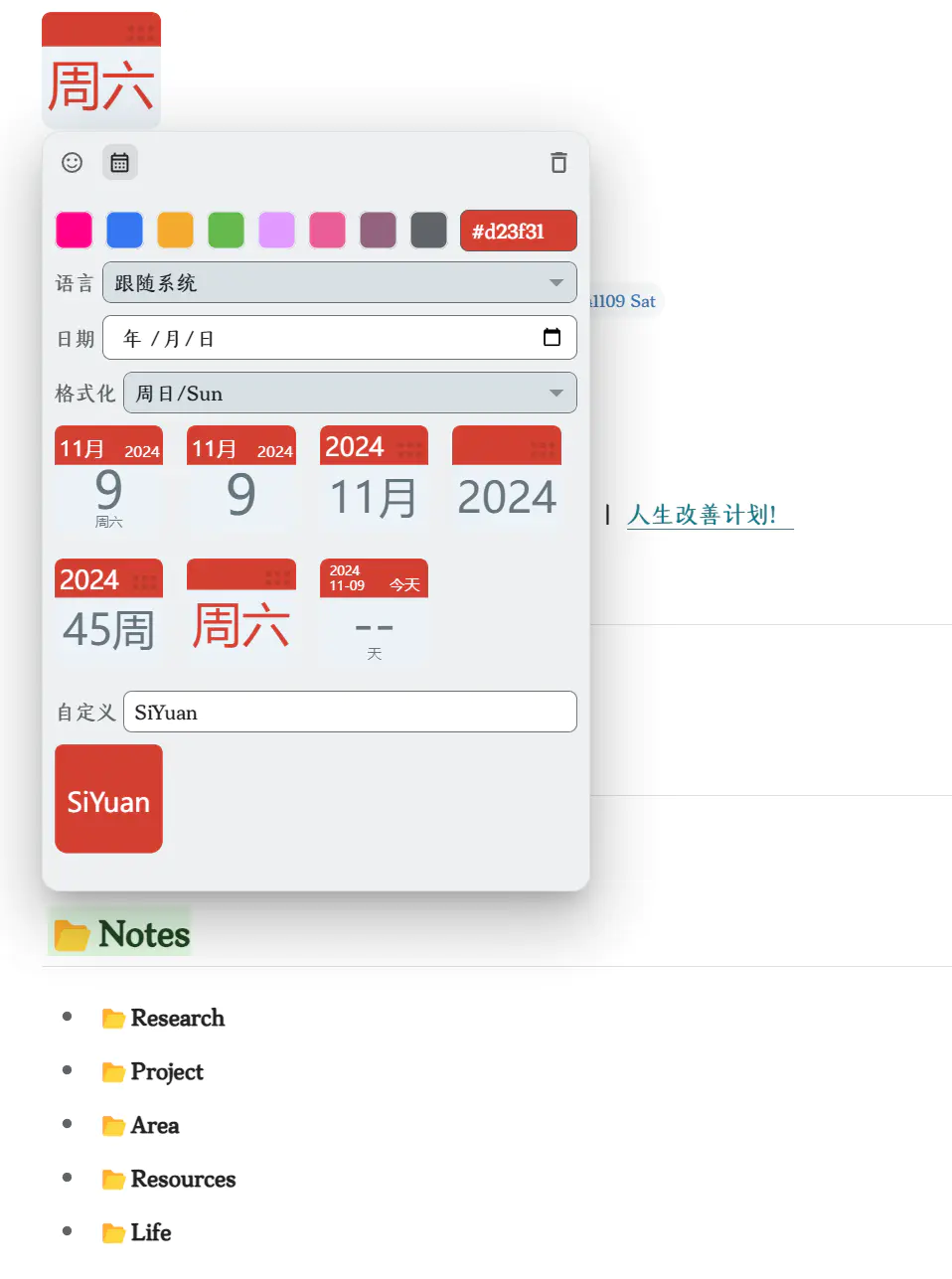The image size is (952, 1279).
Task: Select the large day number icon style
Action: 240,479
